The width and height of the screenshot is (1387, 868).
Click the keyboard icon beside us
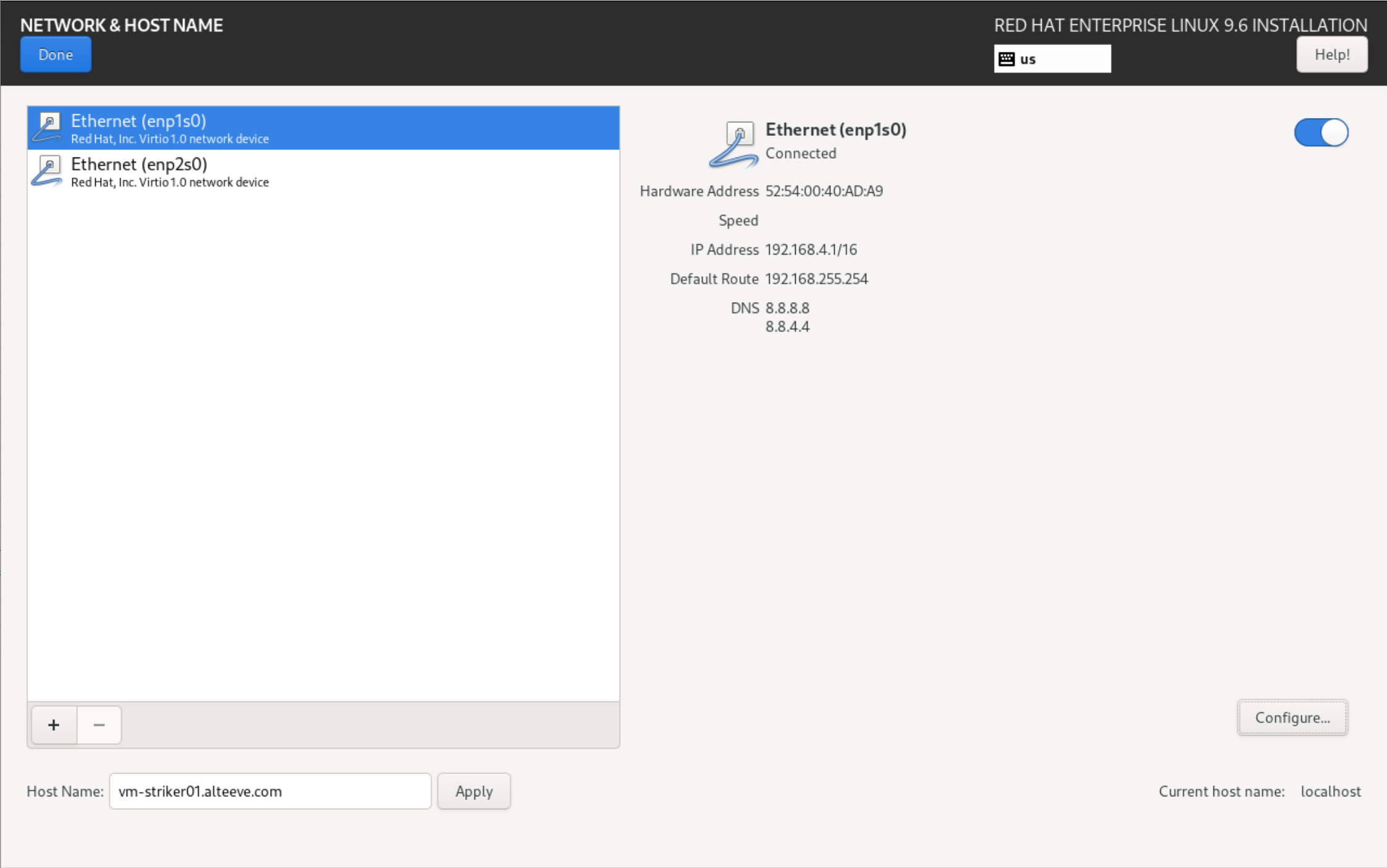pos(1006,59)
